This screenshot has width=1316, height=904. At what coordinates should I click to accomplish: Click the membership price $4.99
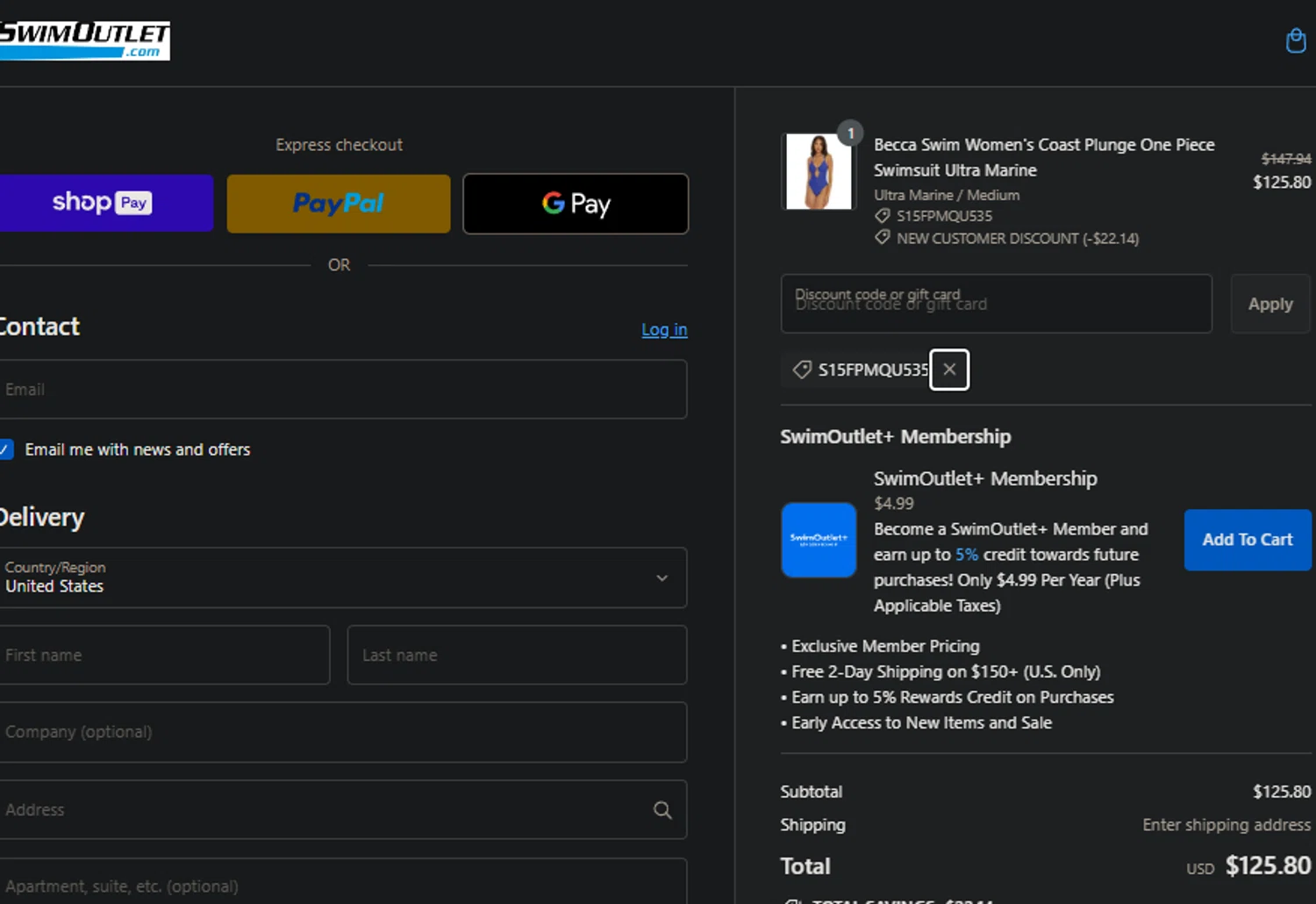point(894,504)
